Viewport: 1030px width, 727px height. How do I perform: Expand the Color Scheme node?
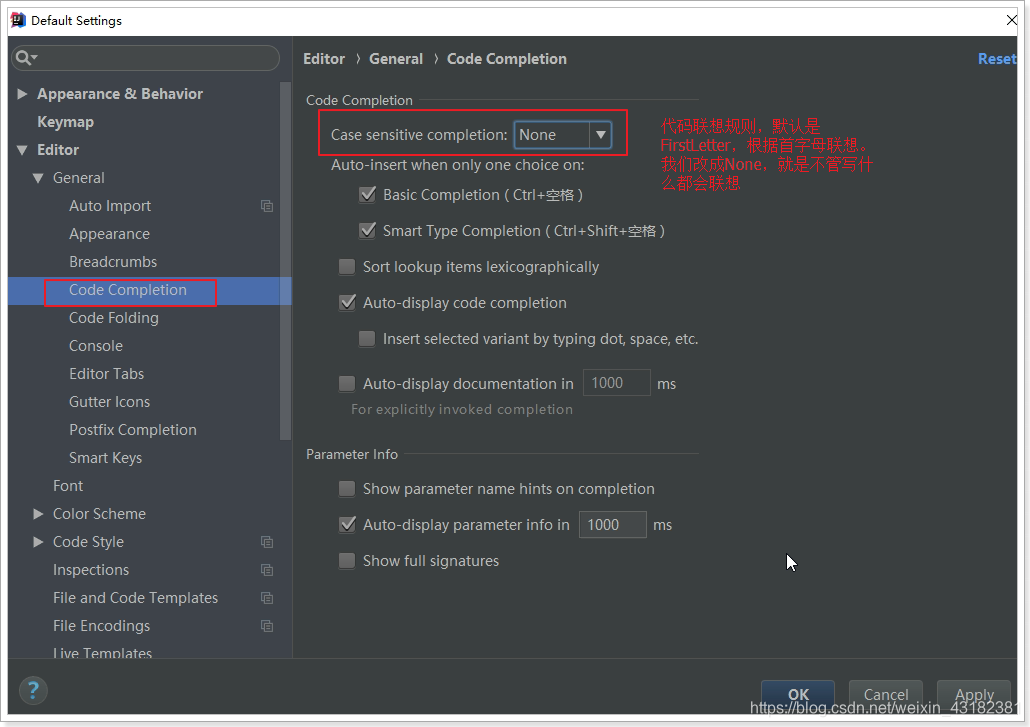38,514
